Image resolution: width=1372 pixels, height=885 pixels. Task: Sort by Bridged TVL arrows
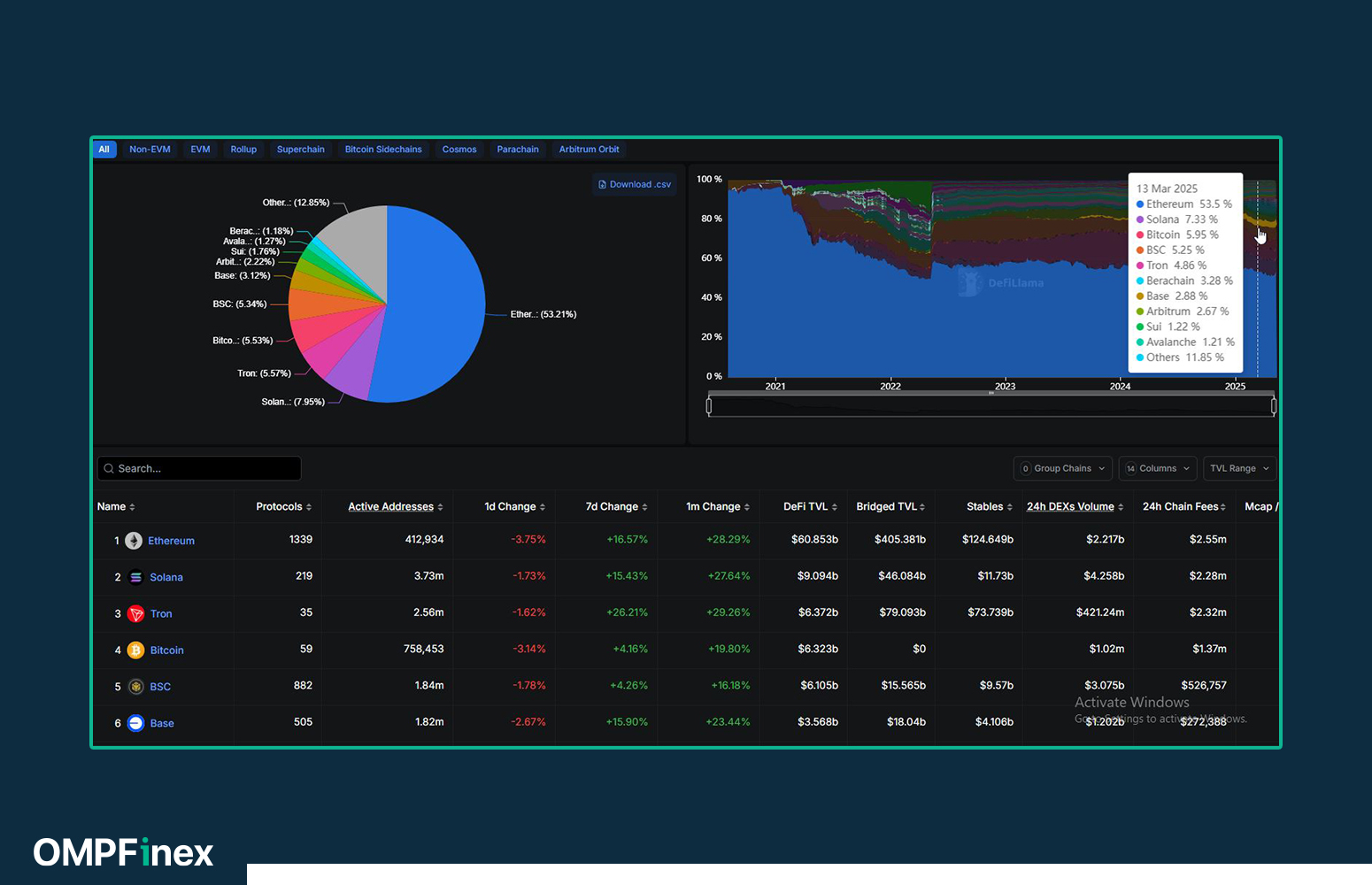point(922,507)
